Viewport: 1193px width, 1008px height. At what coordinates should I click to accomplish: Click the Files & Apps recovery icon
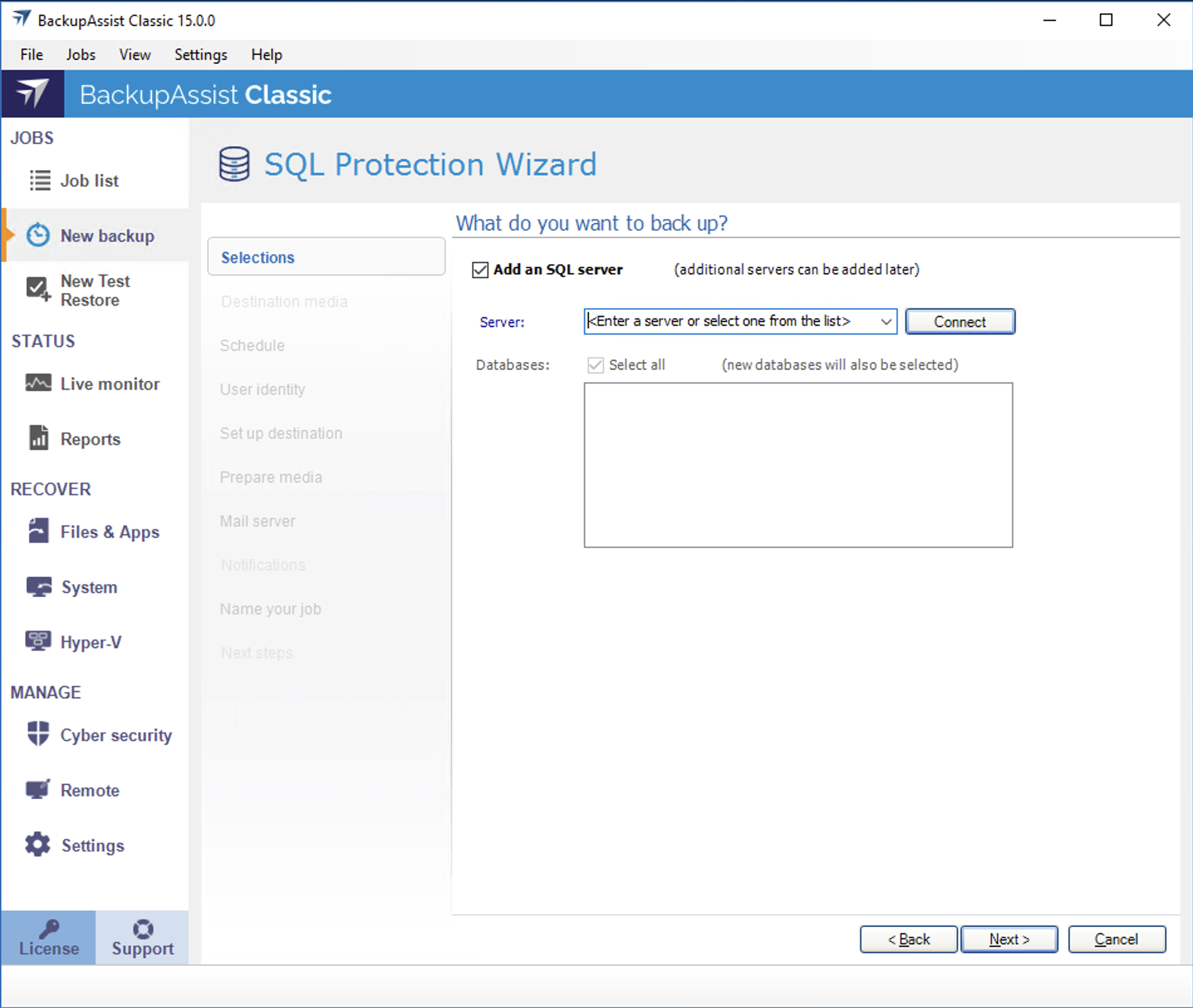[x=38, y=531]
